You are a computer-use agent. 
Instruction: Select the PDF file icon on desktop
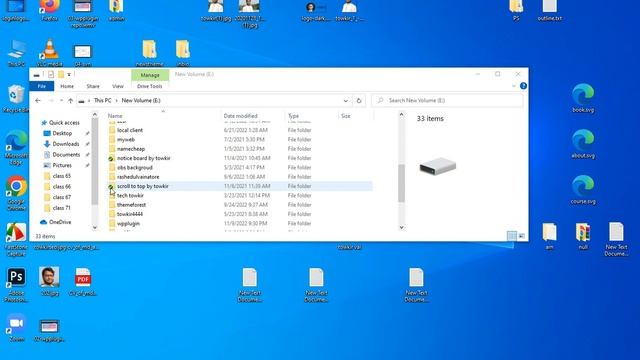pyautogui.click(x=83, y=281)
